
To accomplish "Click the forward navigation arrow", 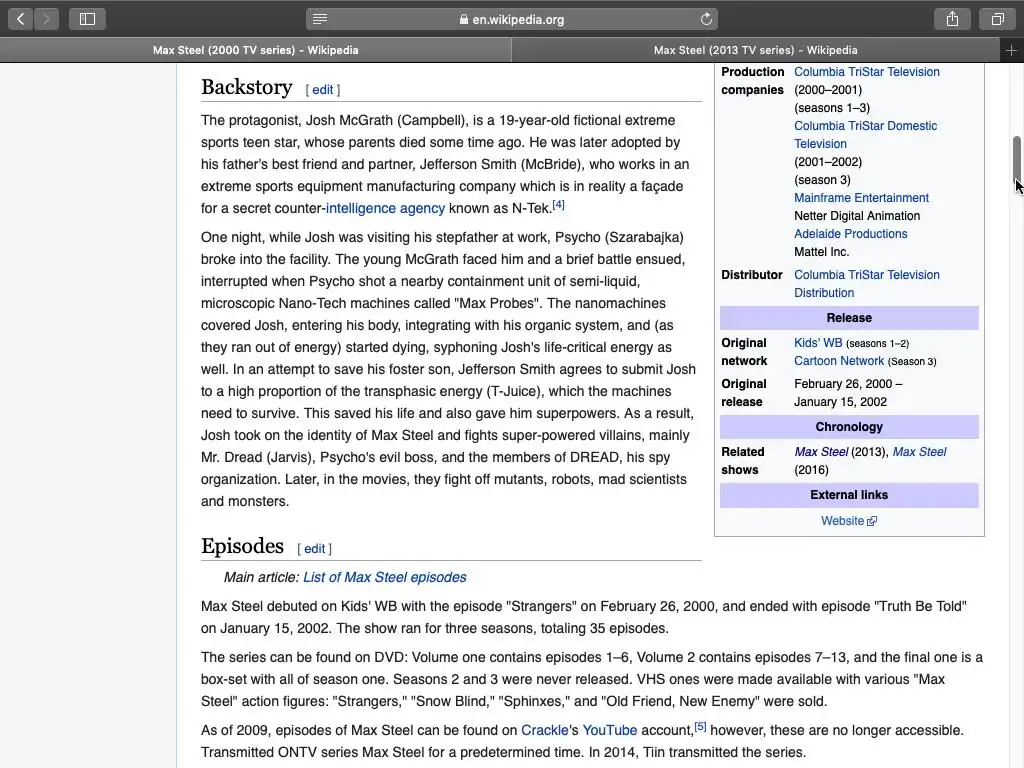I will (46, 19).
